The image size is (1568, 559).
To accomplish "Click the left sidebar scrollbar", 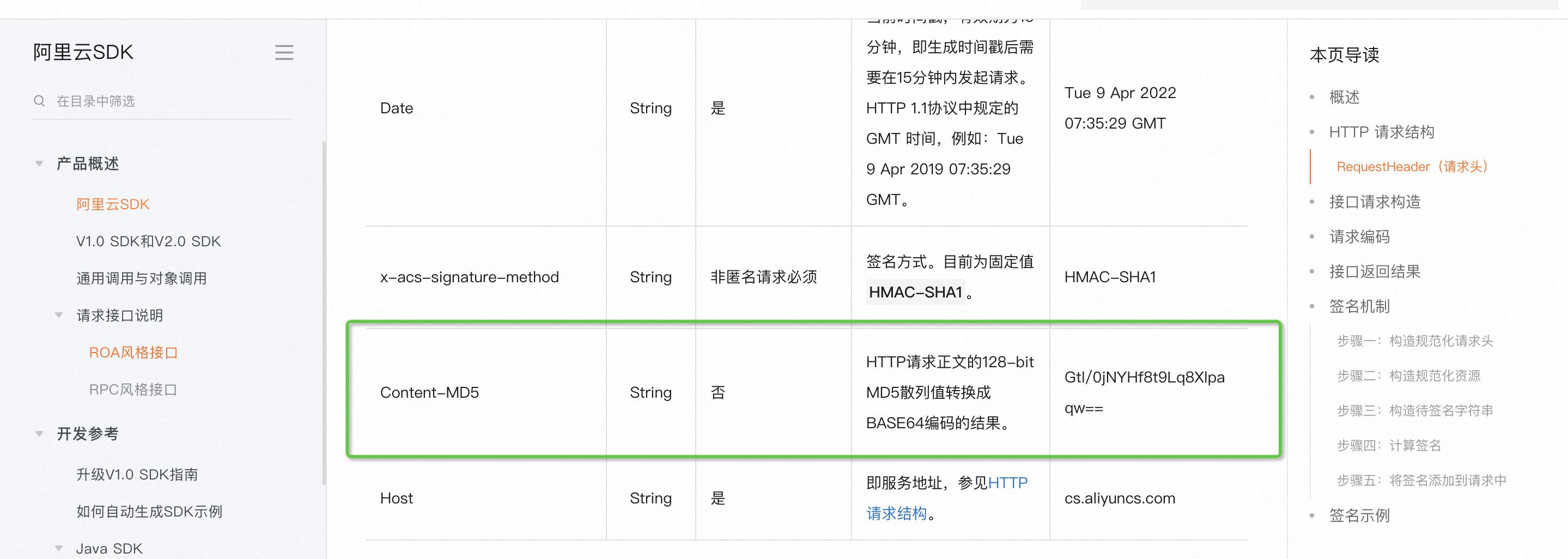I will [x=324, y=305].
